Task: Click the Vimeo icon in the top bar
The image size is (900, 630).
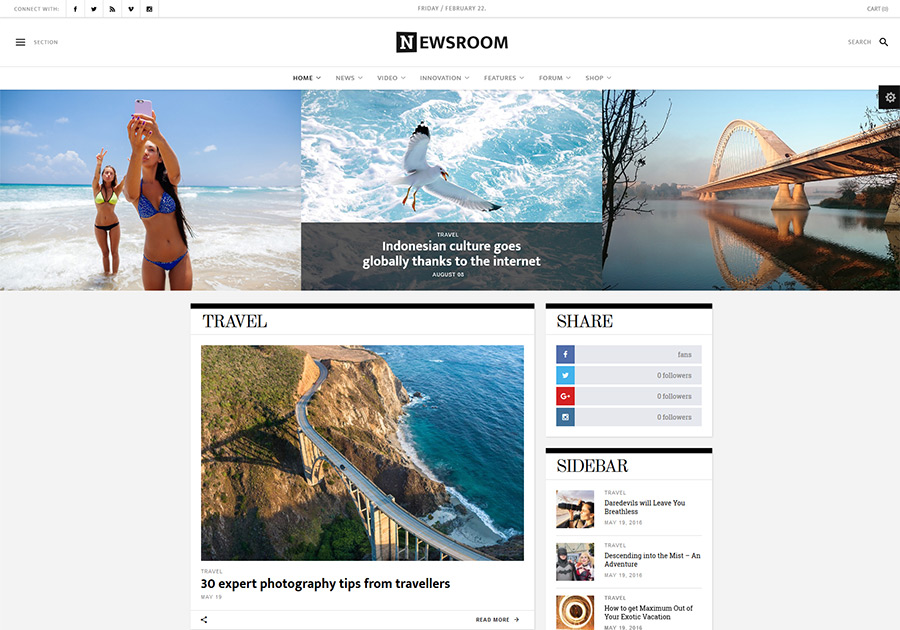Action: coord(131,9)
